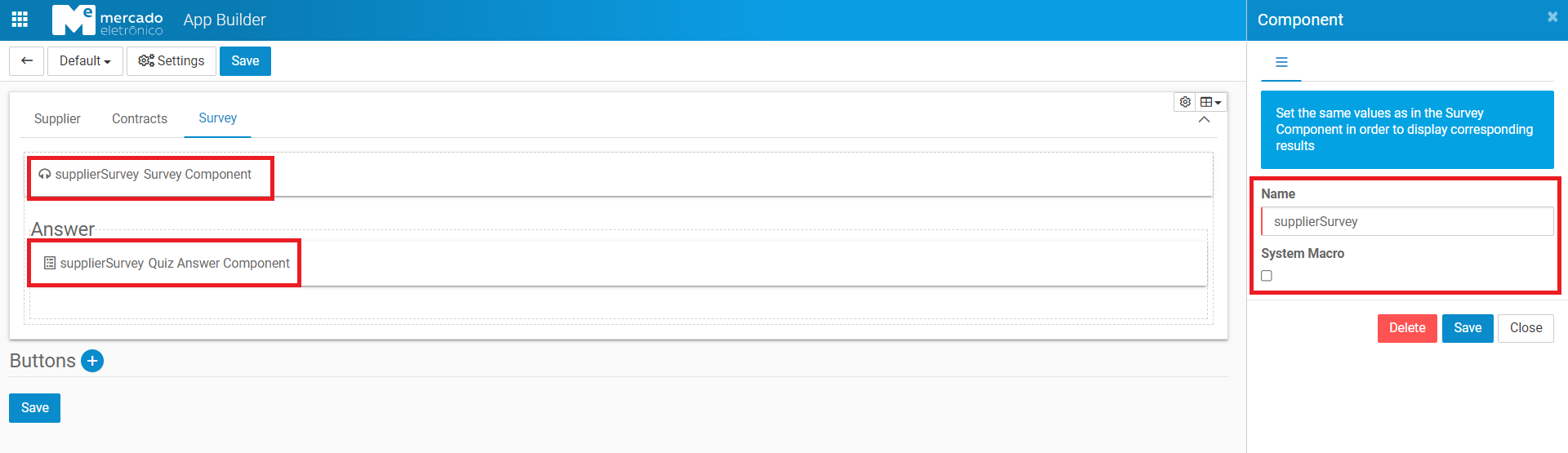Open the panel gear settings icon
1568x453 pixels.
1185,102
